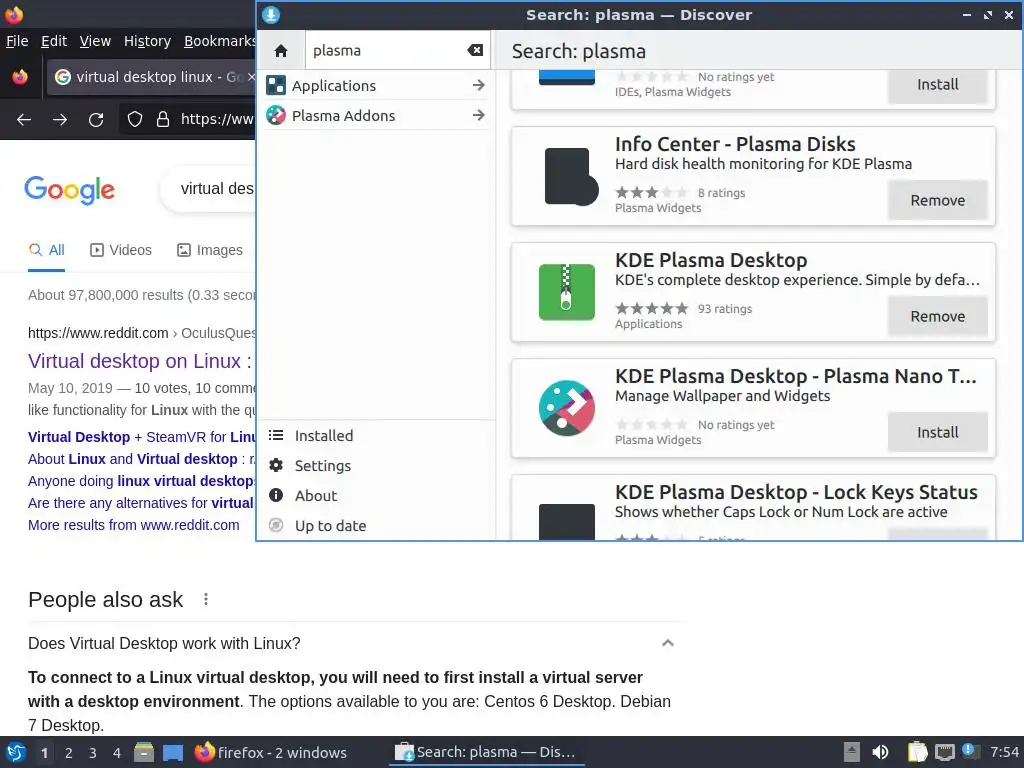Go back in Firefox
Image resolution: width=1024 pixels, height=768 pixels.
[24, 120]
